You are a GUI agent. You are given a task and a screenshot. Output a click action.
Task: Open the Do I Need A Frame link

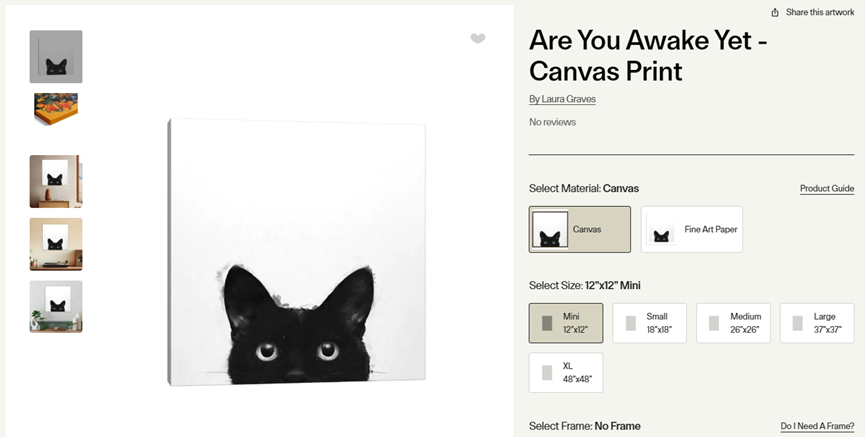point(817,427)
